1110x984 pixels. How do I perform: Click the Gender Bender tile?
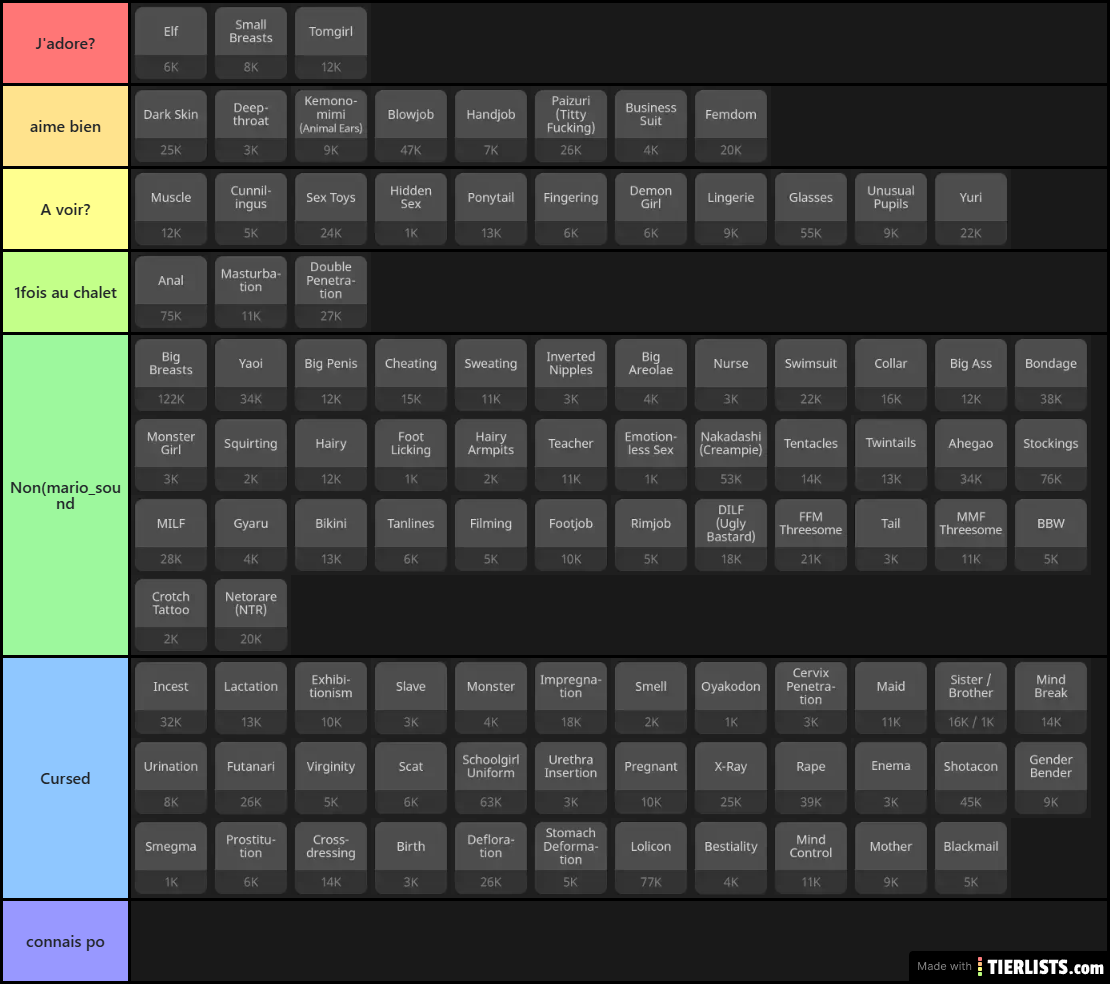click(x=1051, y=778)
